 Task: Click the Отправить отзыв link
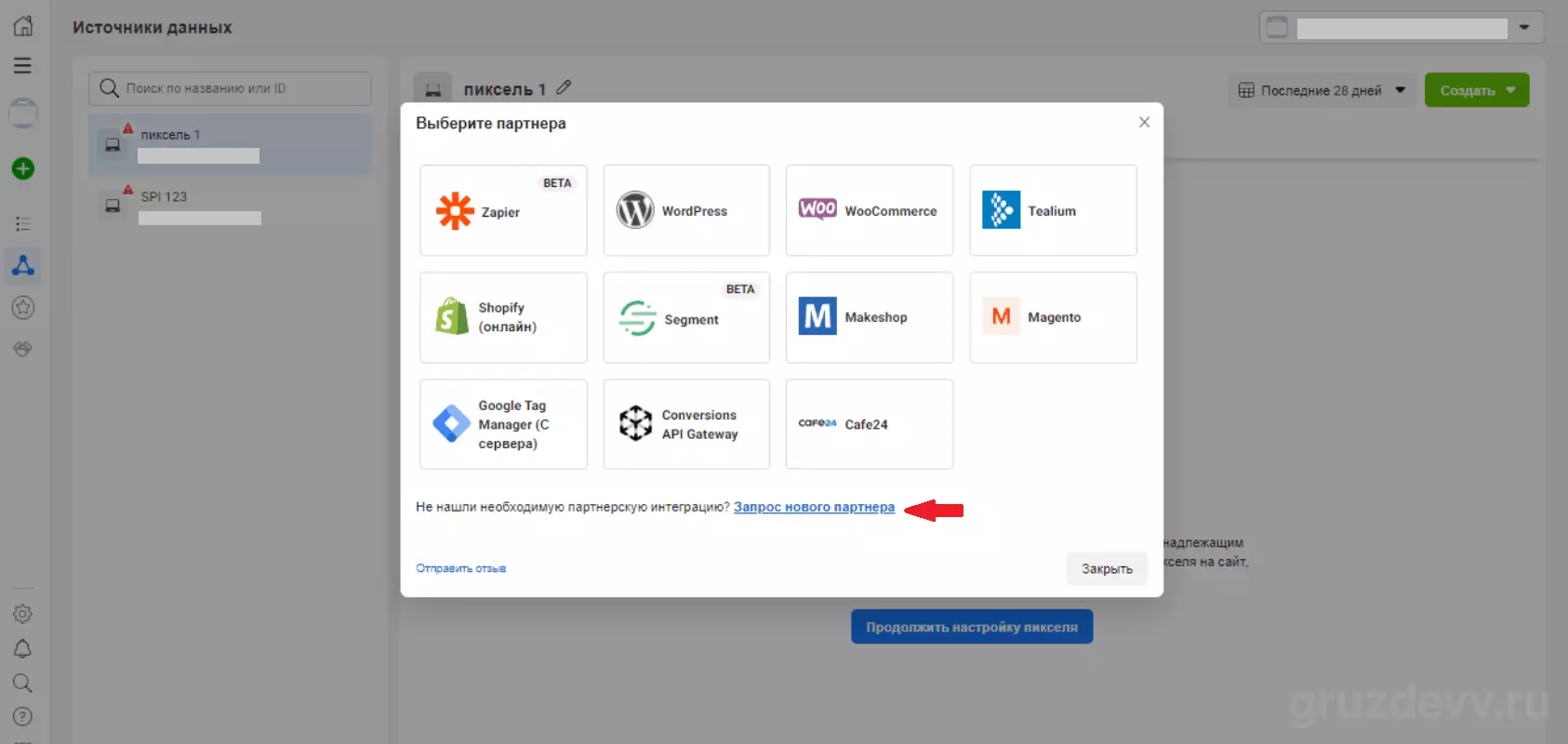tap(460, 568)
